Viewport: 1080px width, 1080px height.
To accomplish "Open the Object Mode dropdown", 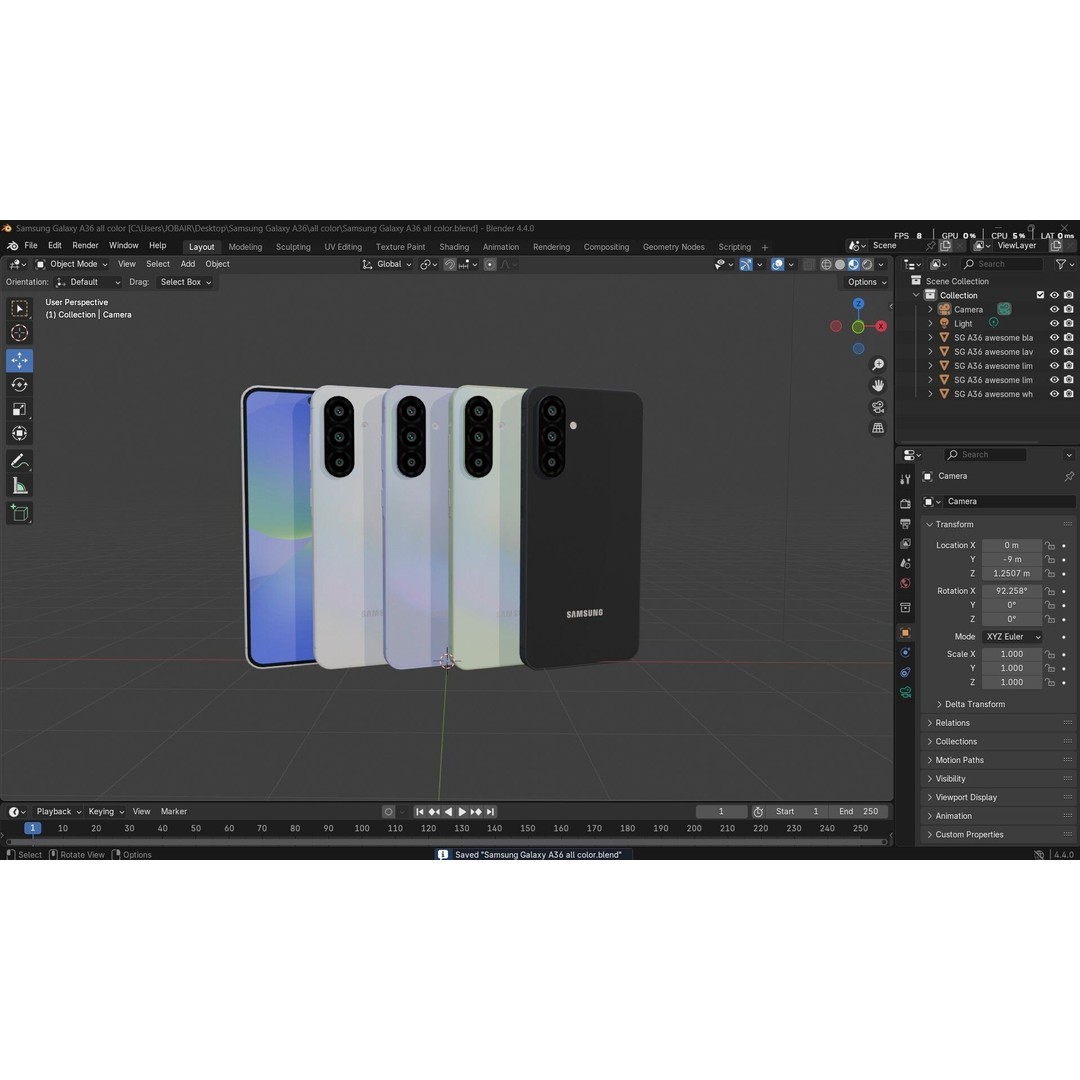I will (x=72, y=264).
